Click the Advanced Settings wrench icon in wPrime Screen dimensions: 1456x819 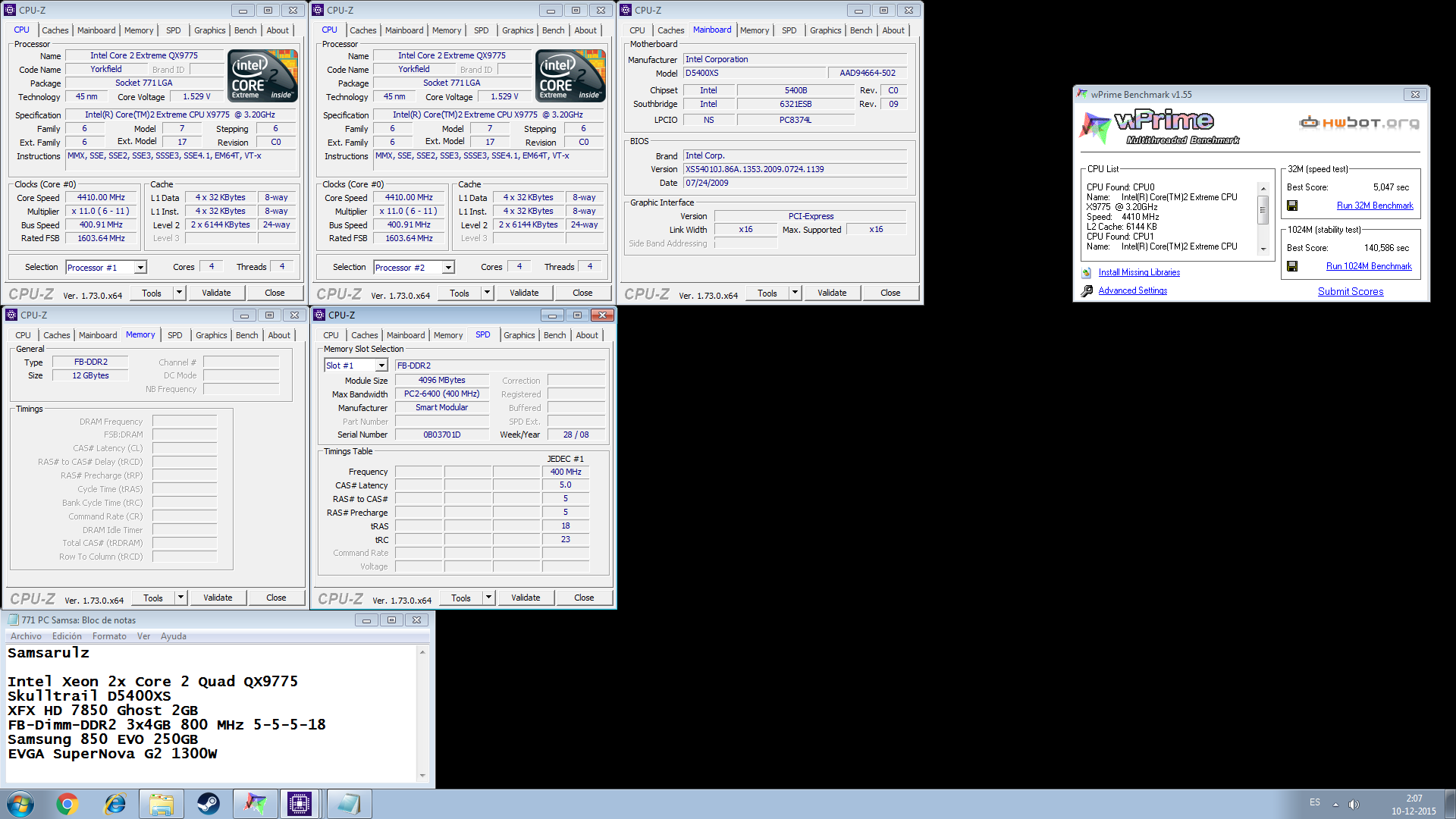coord(1087,291)
